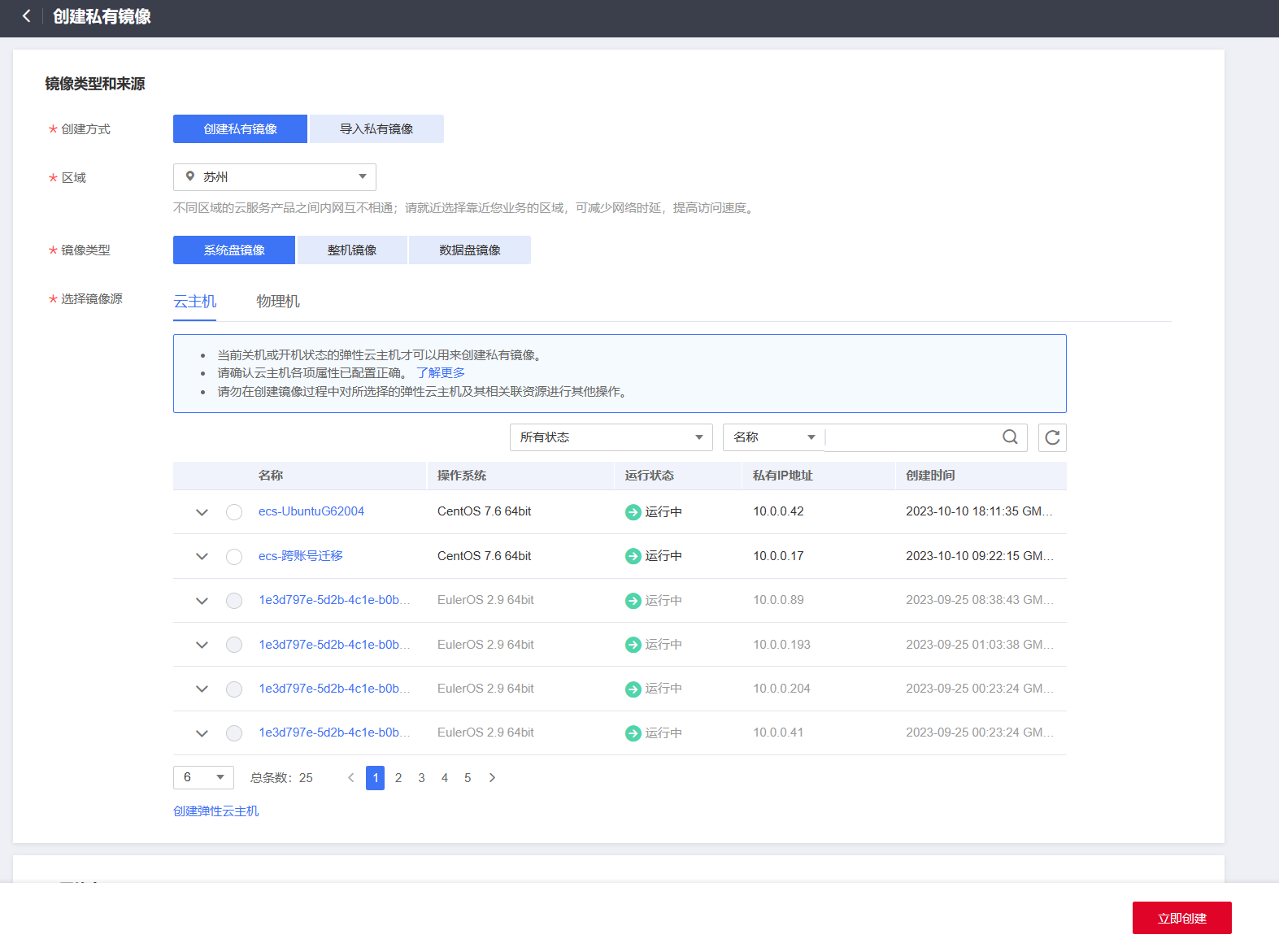
Task: Click the location pin icon in region field
Action: (x=190, y=176)
